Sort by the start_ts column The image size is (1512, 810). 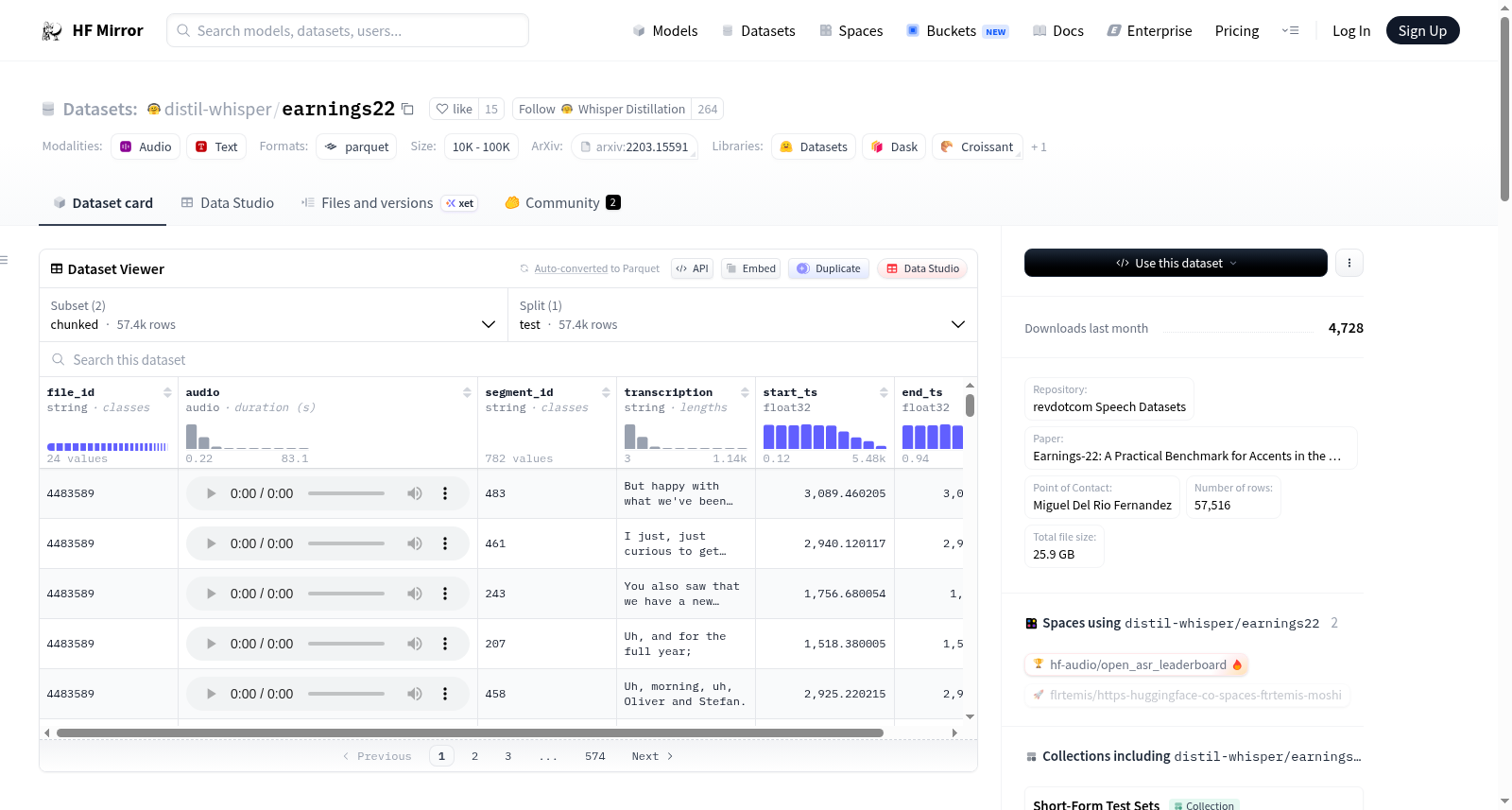pyautogui.click(x=884, y=392)
